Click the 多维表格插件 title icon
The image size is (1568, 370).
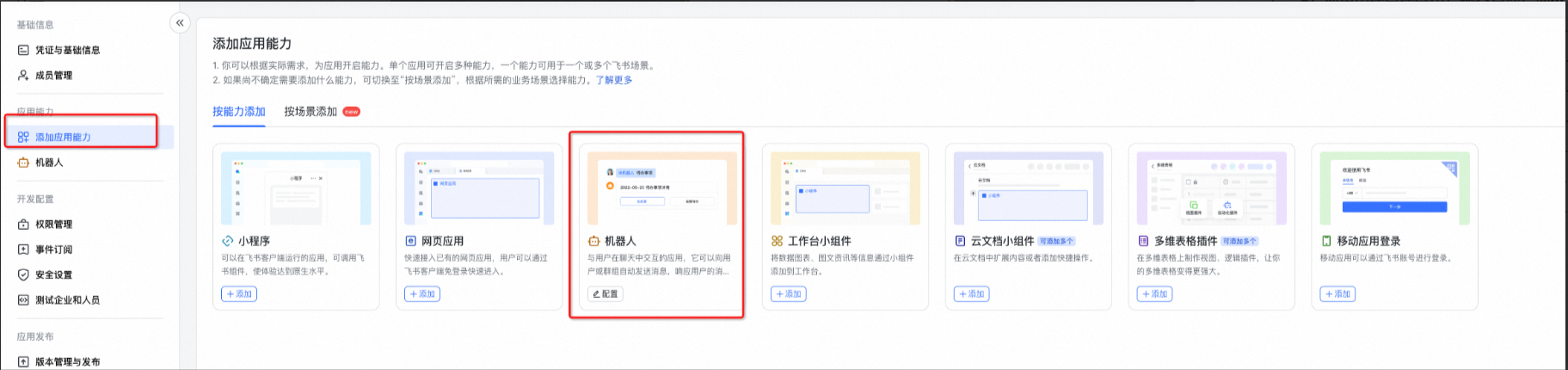tap(1143, 241)
